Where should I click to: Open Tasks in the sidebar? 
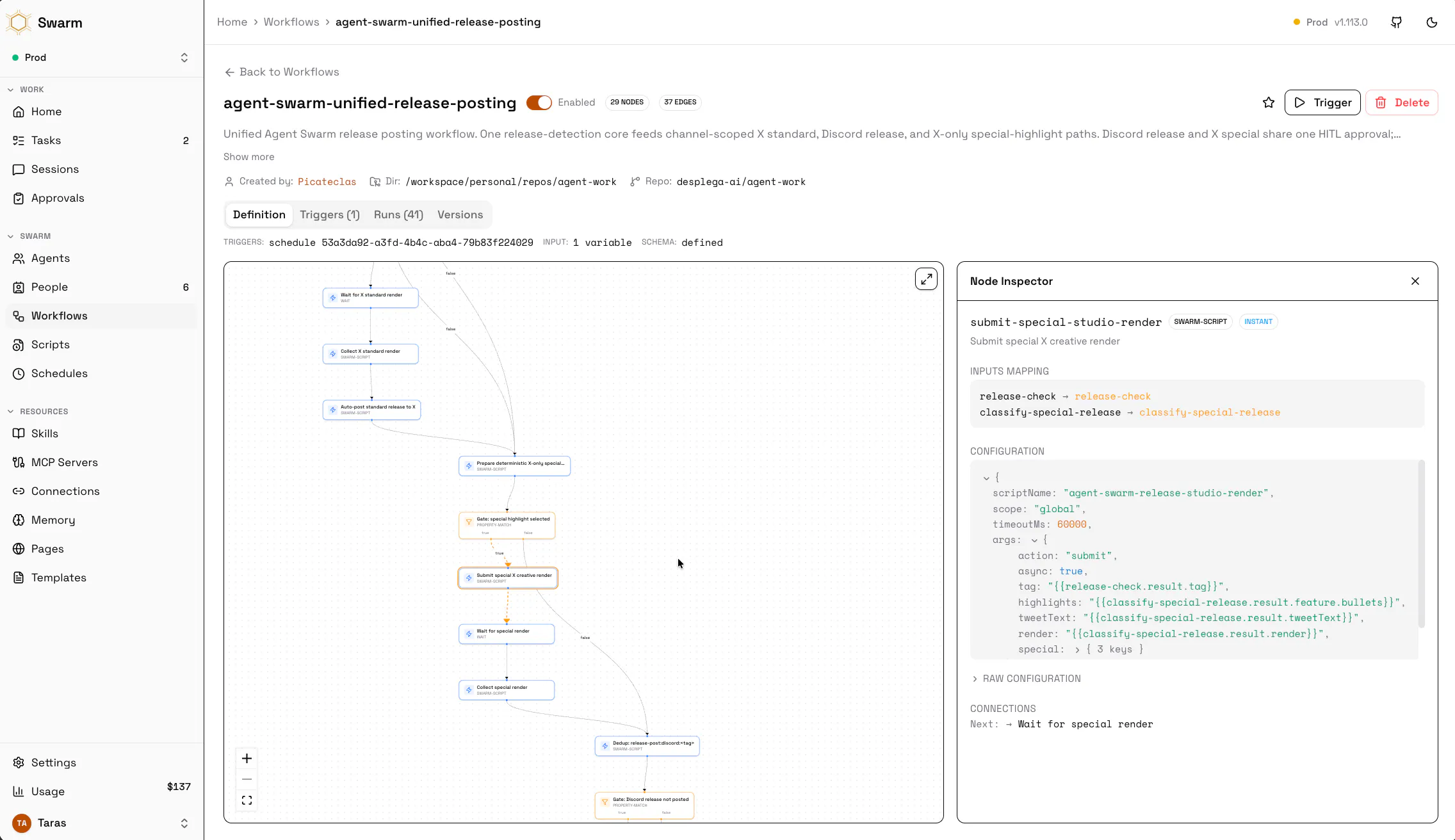(x=101, y=140)
